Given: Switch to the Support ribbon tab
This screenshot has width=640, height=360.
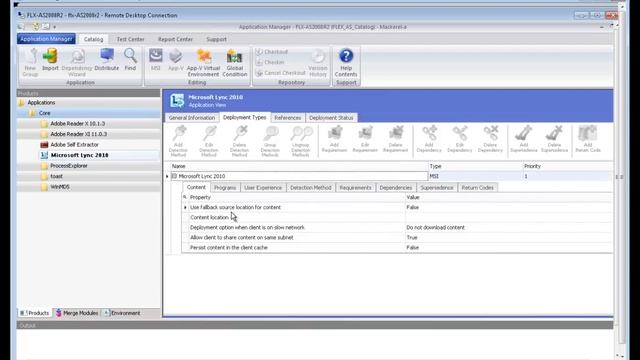Looking at the screenshot, I should click(216, 39).
